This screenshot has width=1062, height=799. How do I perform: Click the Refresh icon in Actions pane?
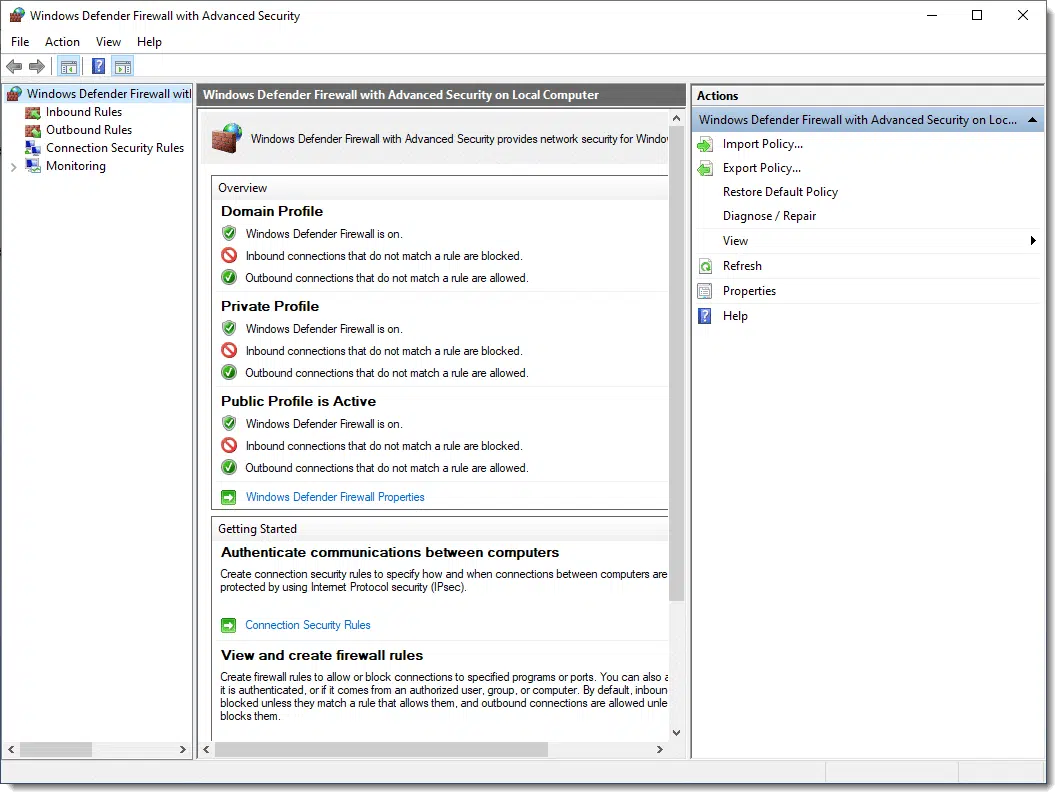click(705, 266)
